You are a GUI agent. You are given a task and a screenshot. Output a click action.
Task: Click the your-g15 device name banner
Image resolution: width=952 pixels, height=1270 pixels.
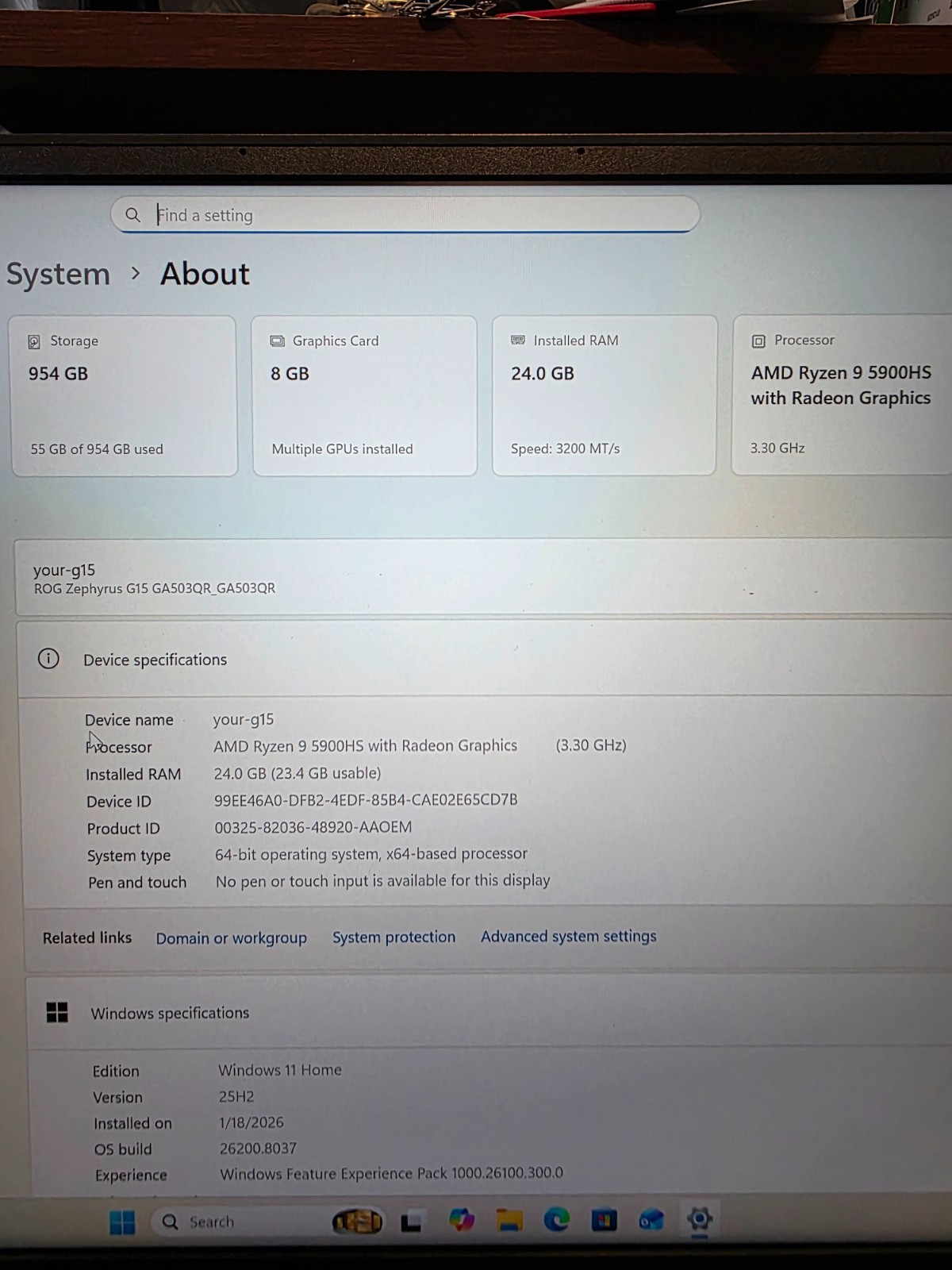(x=483, y=578)
